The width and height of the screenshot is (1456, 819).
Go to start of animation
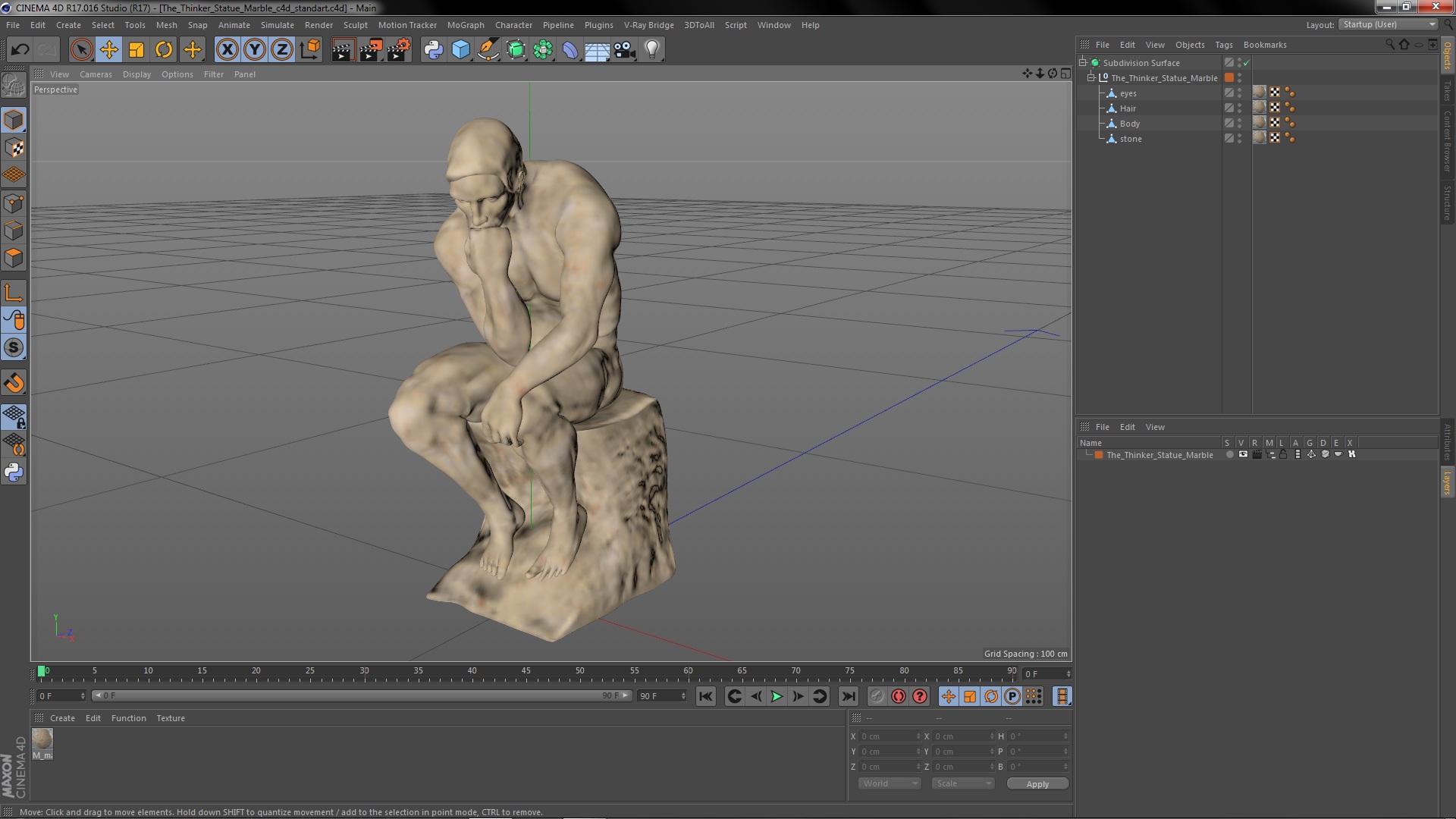coord(705,696)
